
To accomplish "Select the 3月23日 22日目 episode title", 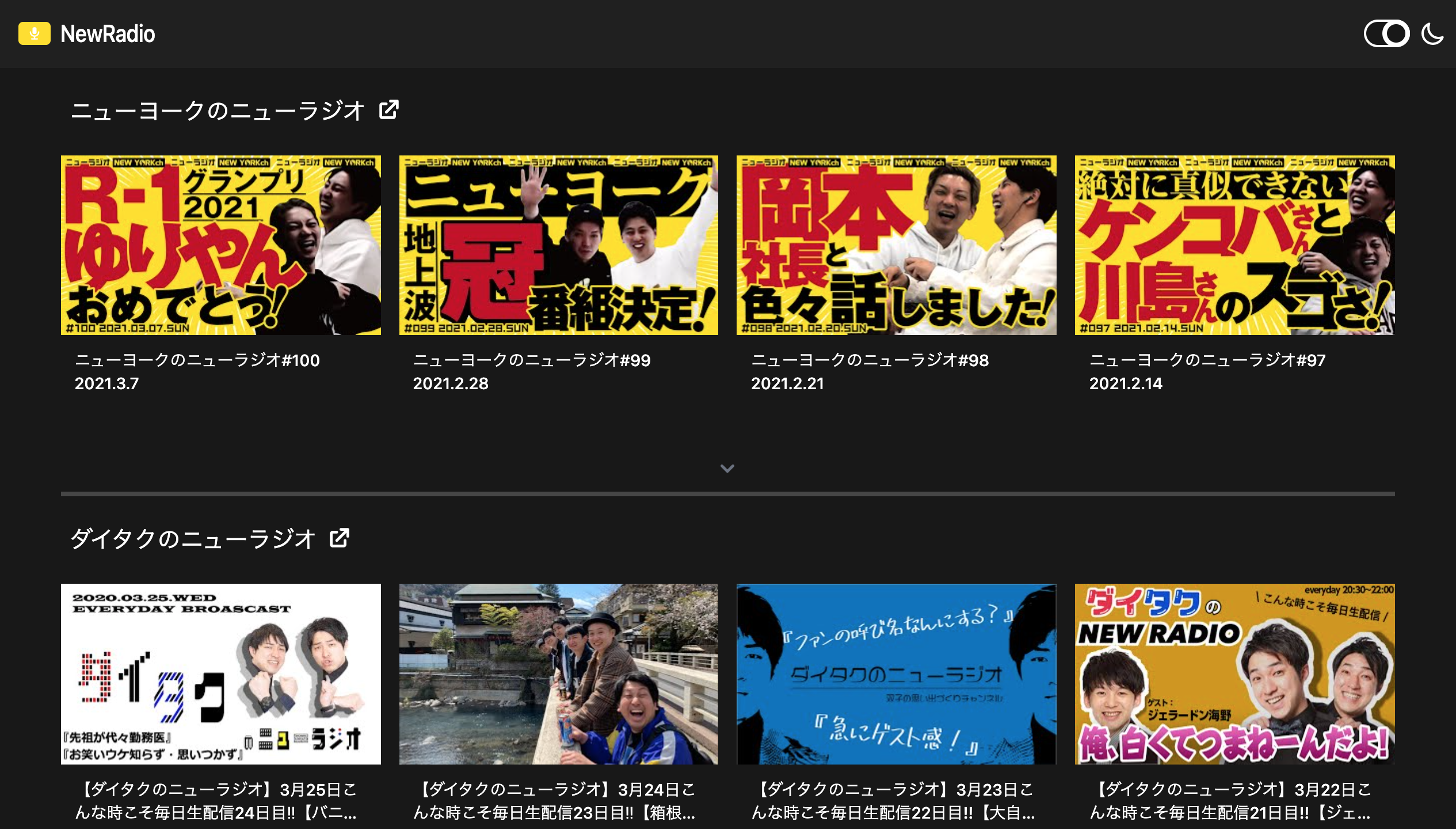I will (893, 801).
